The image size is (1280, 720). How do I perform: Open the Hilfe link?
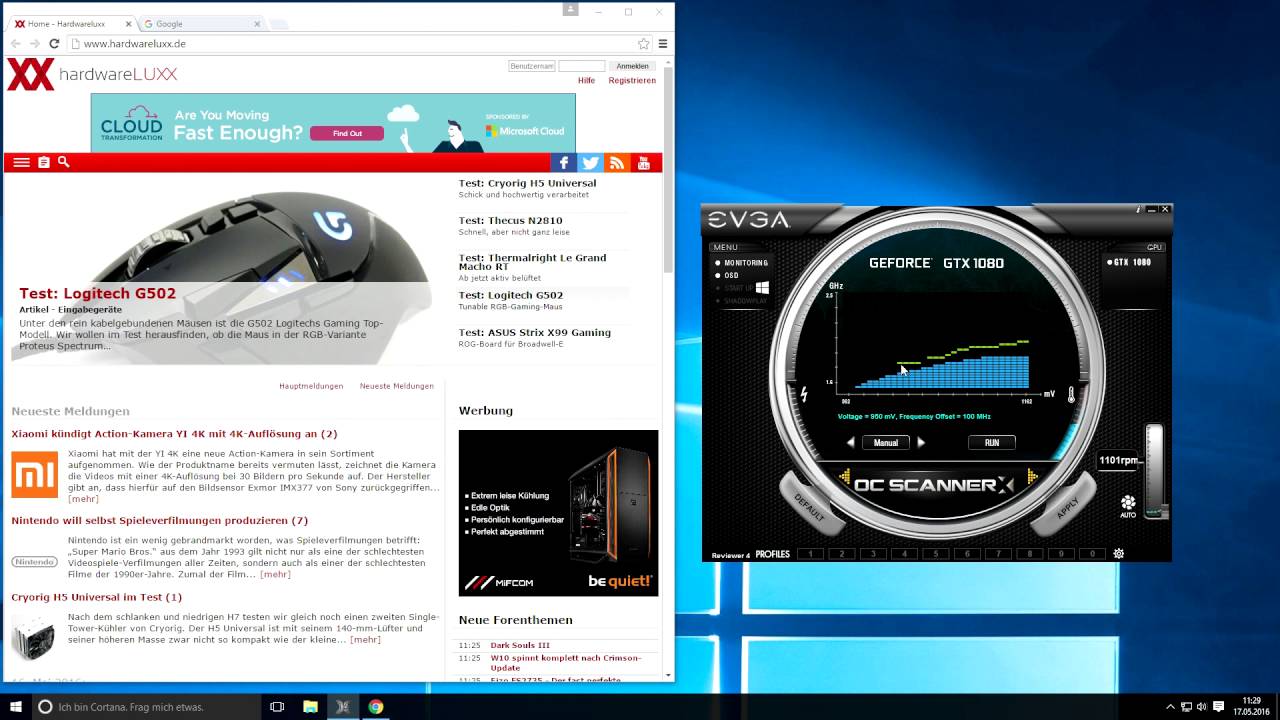[586, 80]
